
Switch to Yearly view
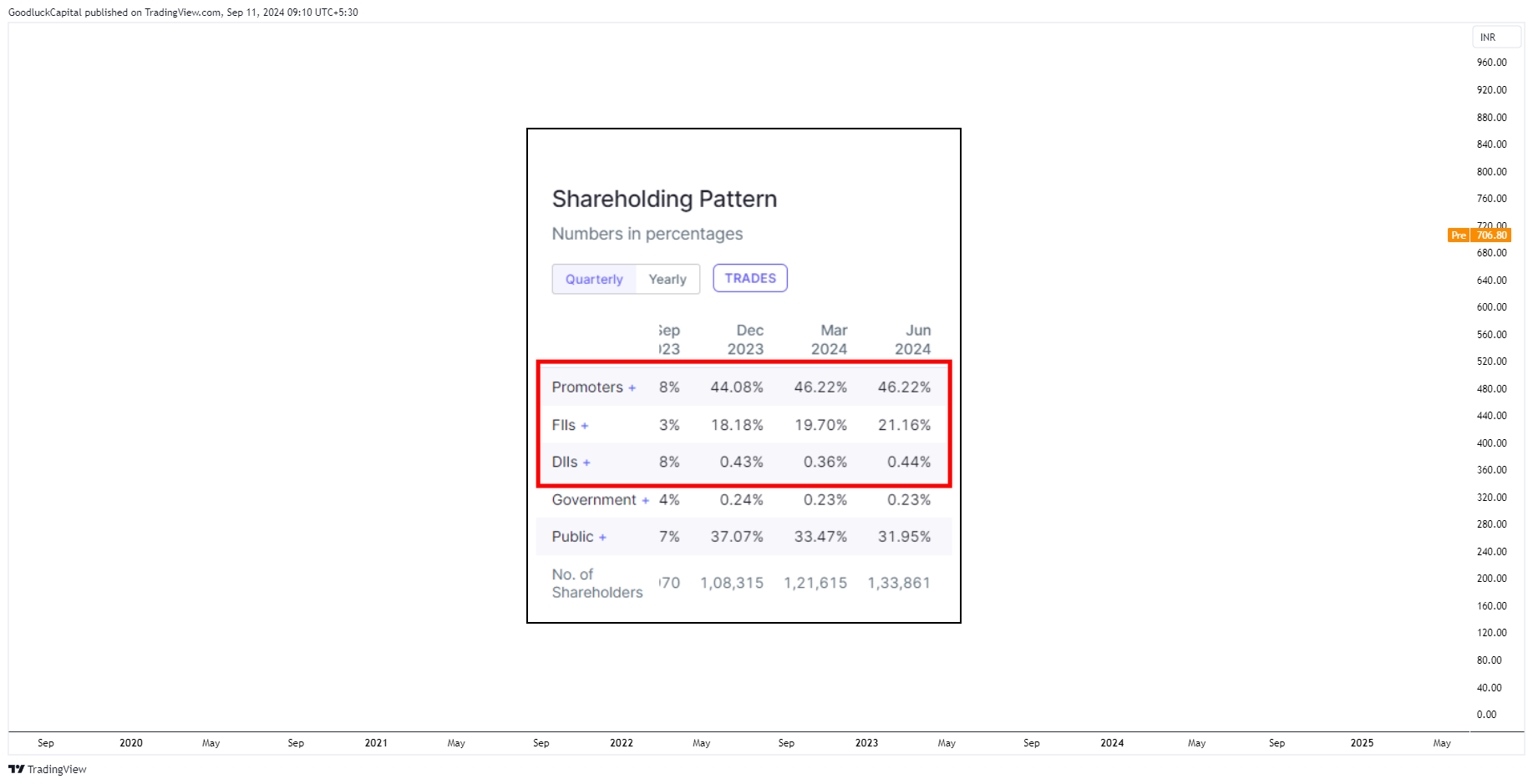tap(668, 279)
